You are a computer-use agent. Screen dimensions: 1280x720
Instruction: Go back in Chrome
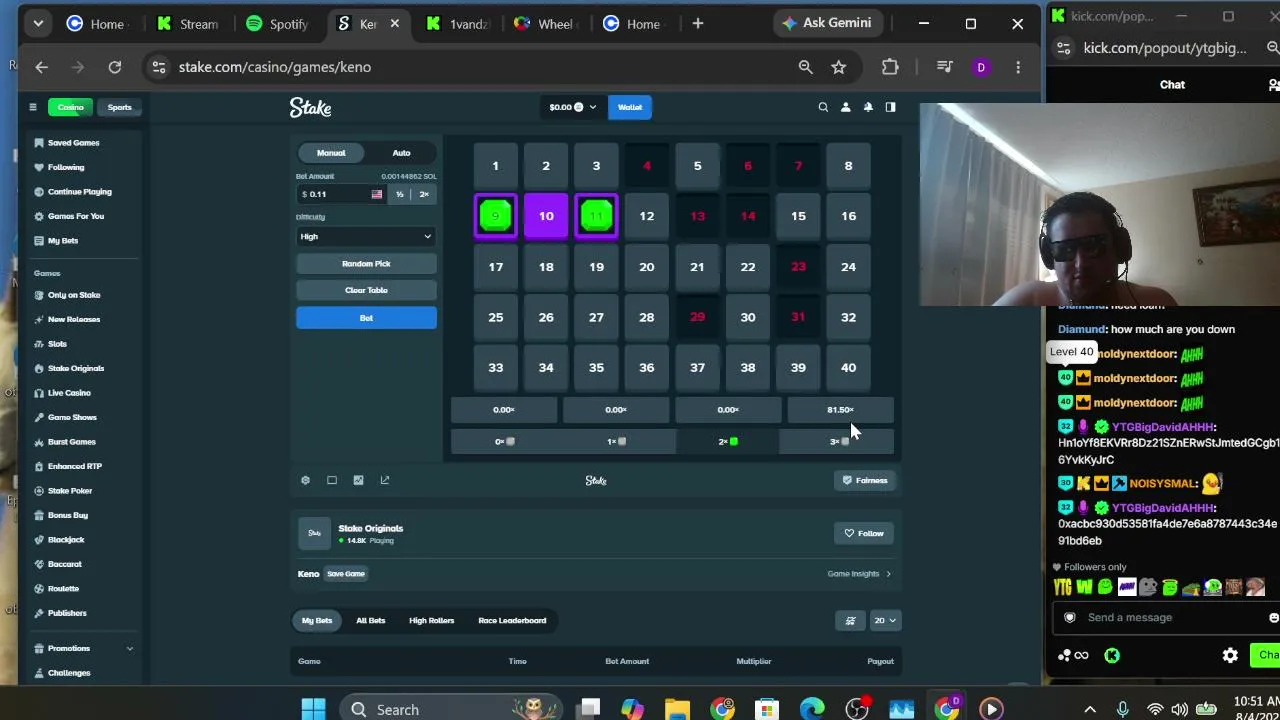tap(42, 67)
